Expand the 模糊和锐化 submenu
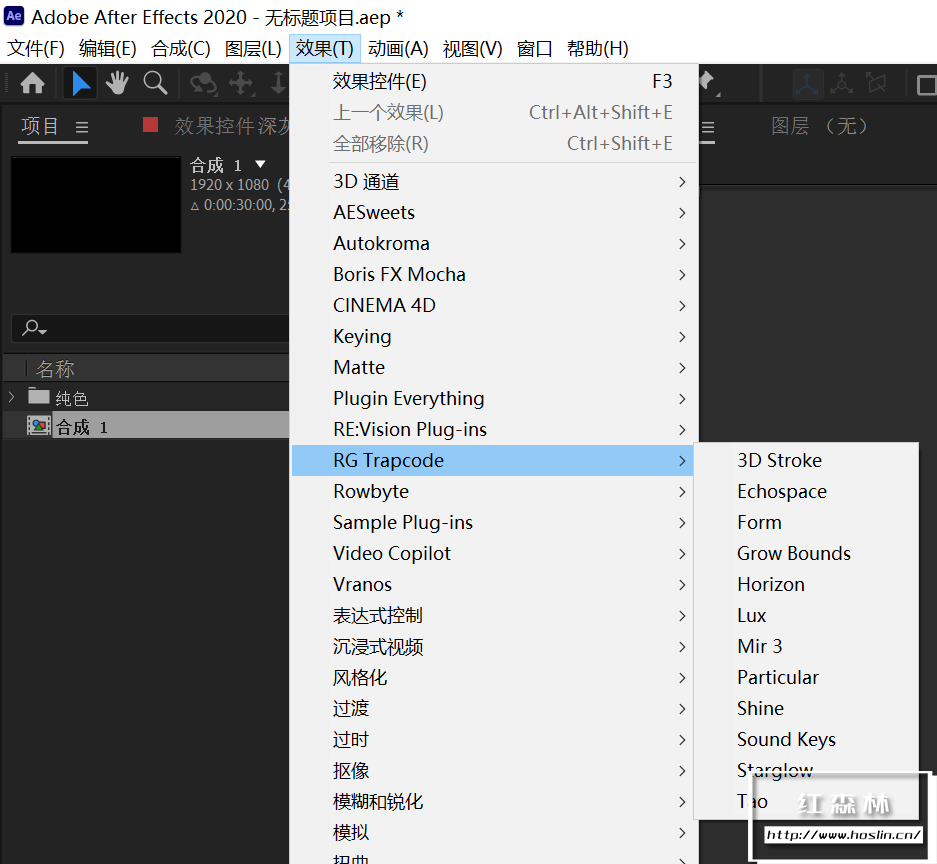This screenshot has width=937, height=864. tap(494, 802)
